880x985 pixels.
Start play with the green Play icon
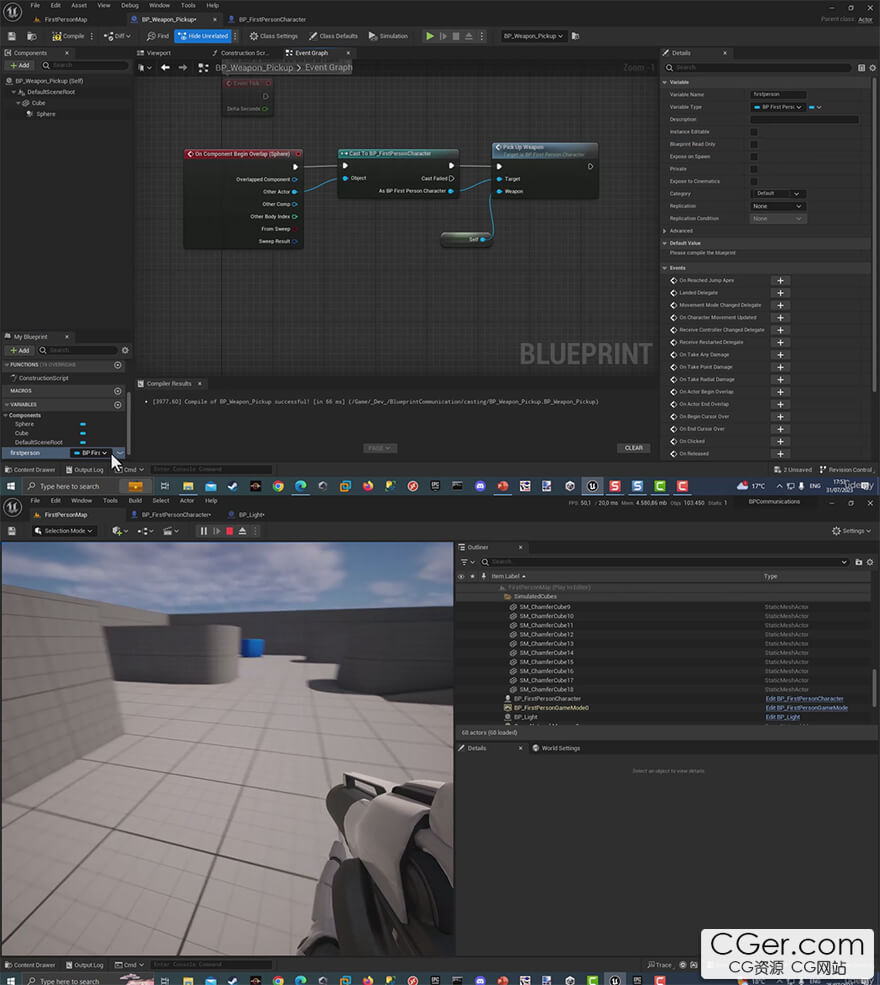pyautogui.click(x=430, y=36)
